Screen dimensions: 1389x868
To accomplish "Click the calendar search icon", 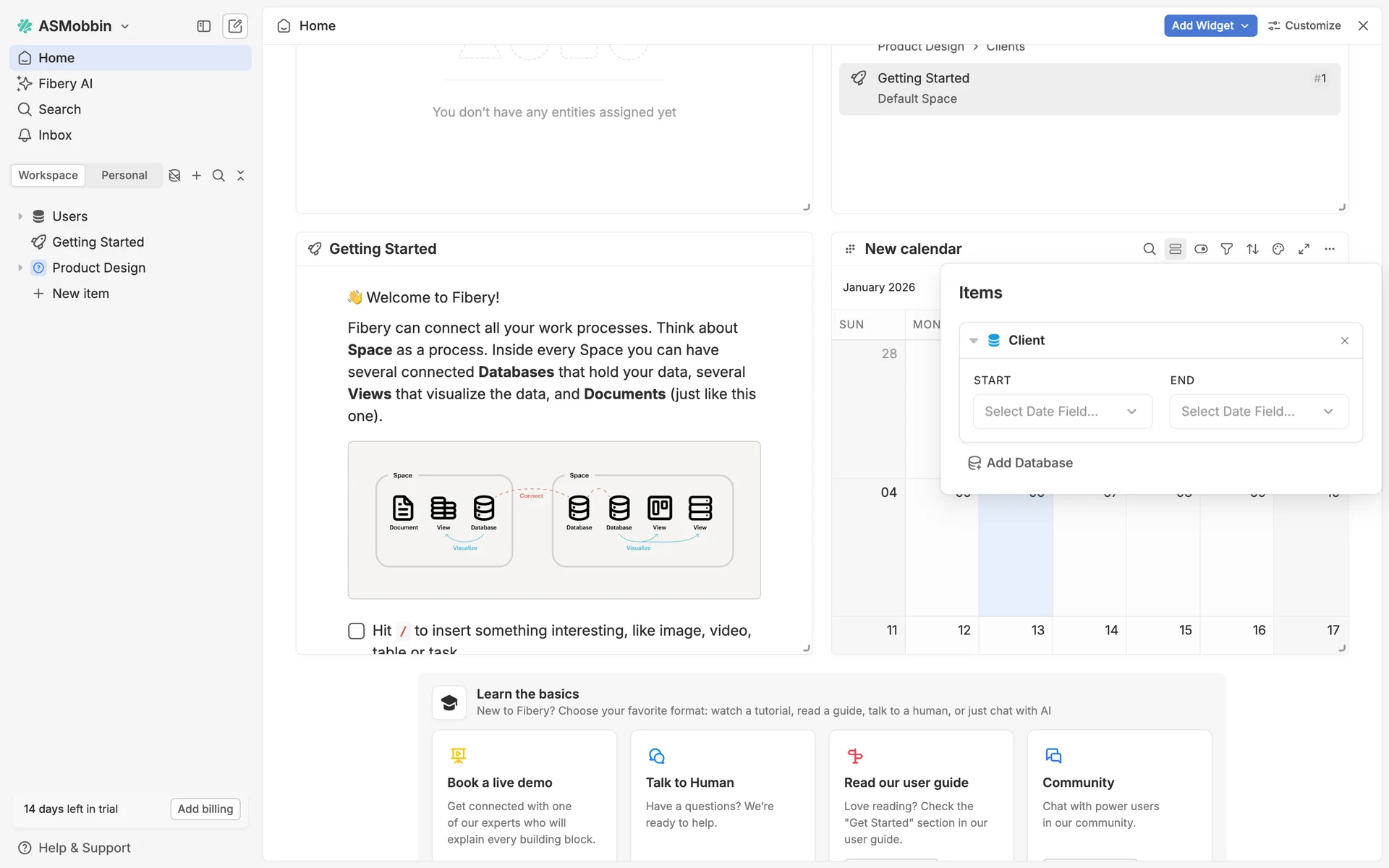I will click(1149, 249).
